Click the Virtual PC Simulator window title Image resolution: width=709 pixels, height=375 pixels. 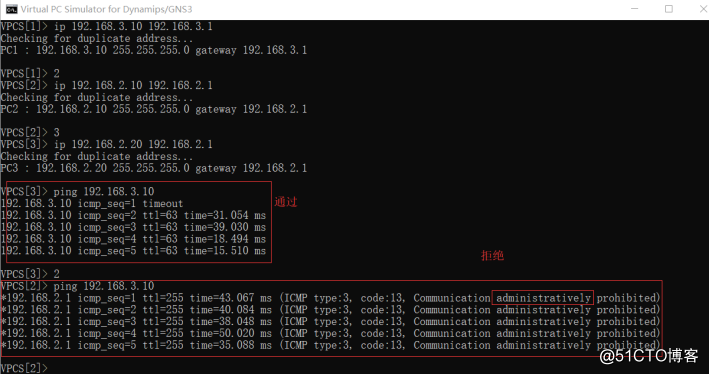[x=106, y=9]
